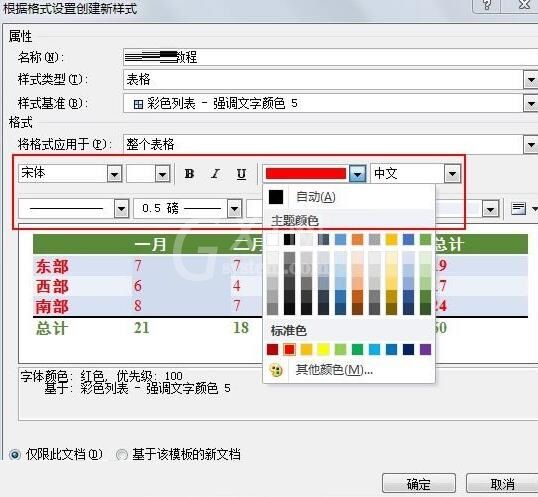Pick the black theme color swatch in top row

(289, 239)
